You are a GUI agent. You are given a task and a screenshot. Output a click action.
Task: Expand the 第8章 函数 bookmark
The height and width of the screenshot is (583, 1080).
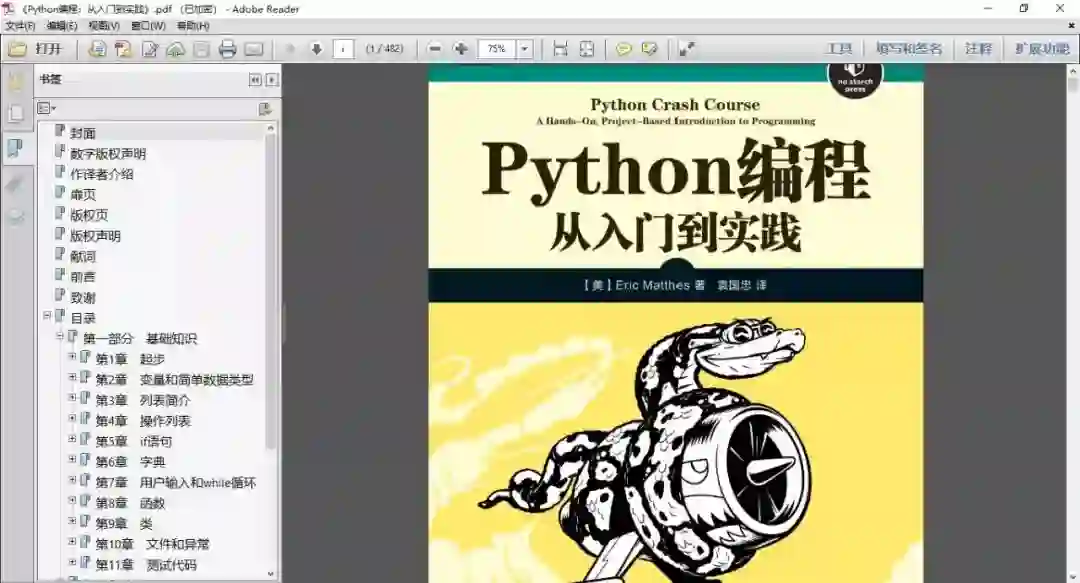pyautogui.click(x=72, y=501)
